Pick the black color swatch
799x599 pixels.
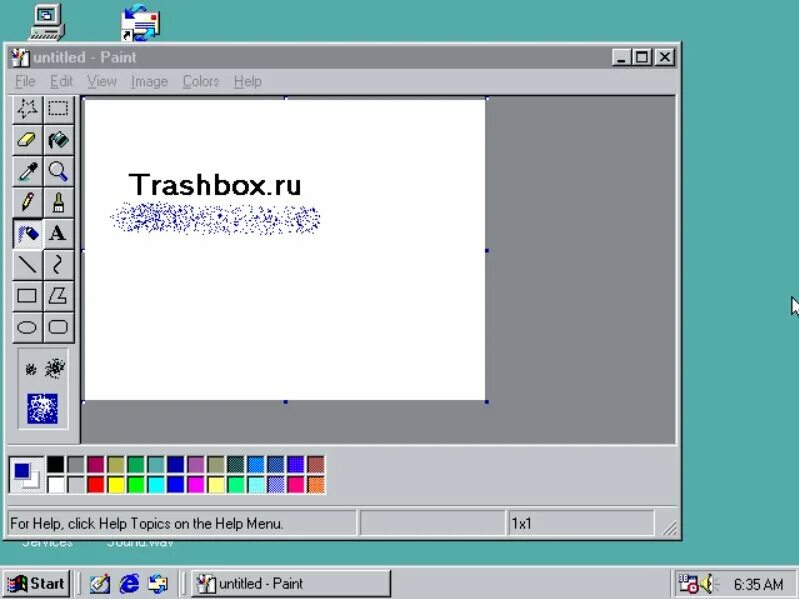point(56,465)
